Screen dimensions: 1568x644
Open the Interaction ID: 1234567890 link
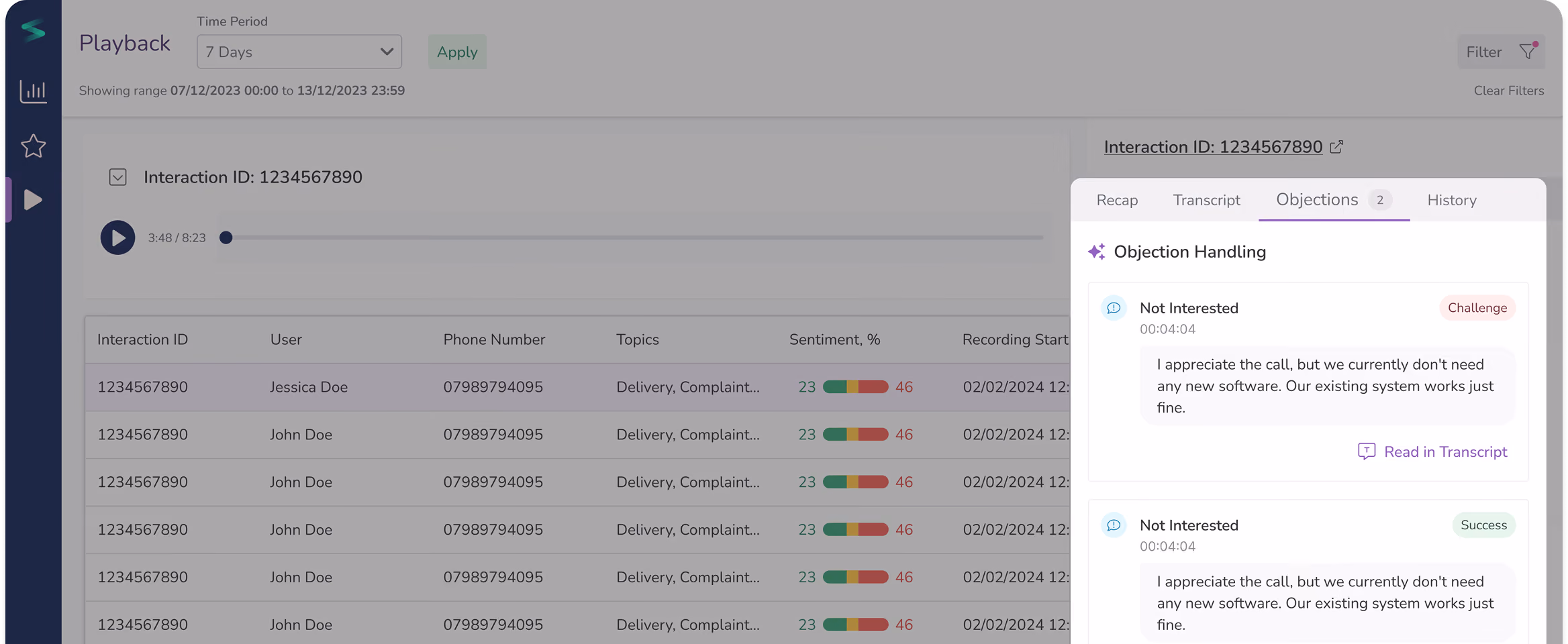coord(1213,147)
